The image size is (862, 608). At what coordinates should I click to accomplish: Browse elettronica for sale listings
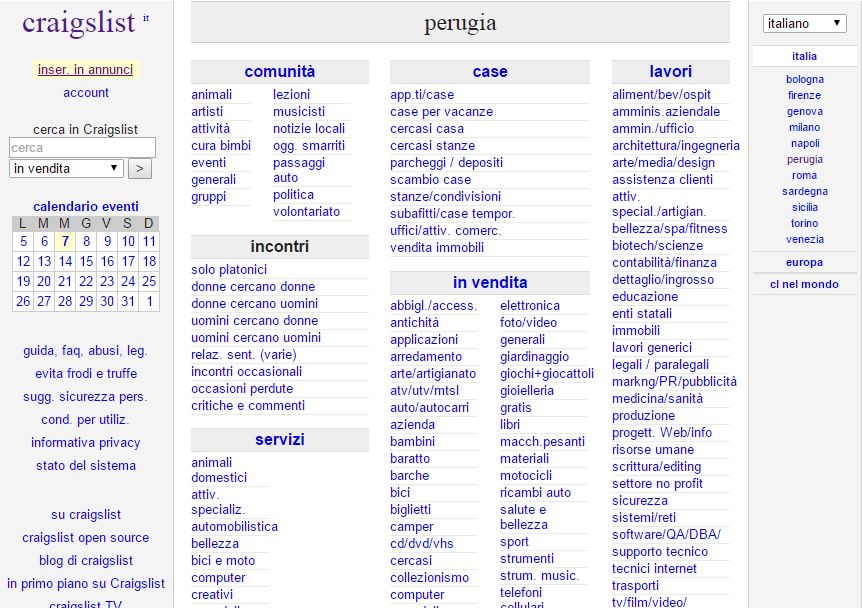(529, 306)
